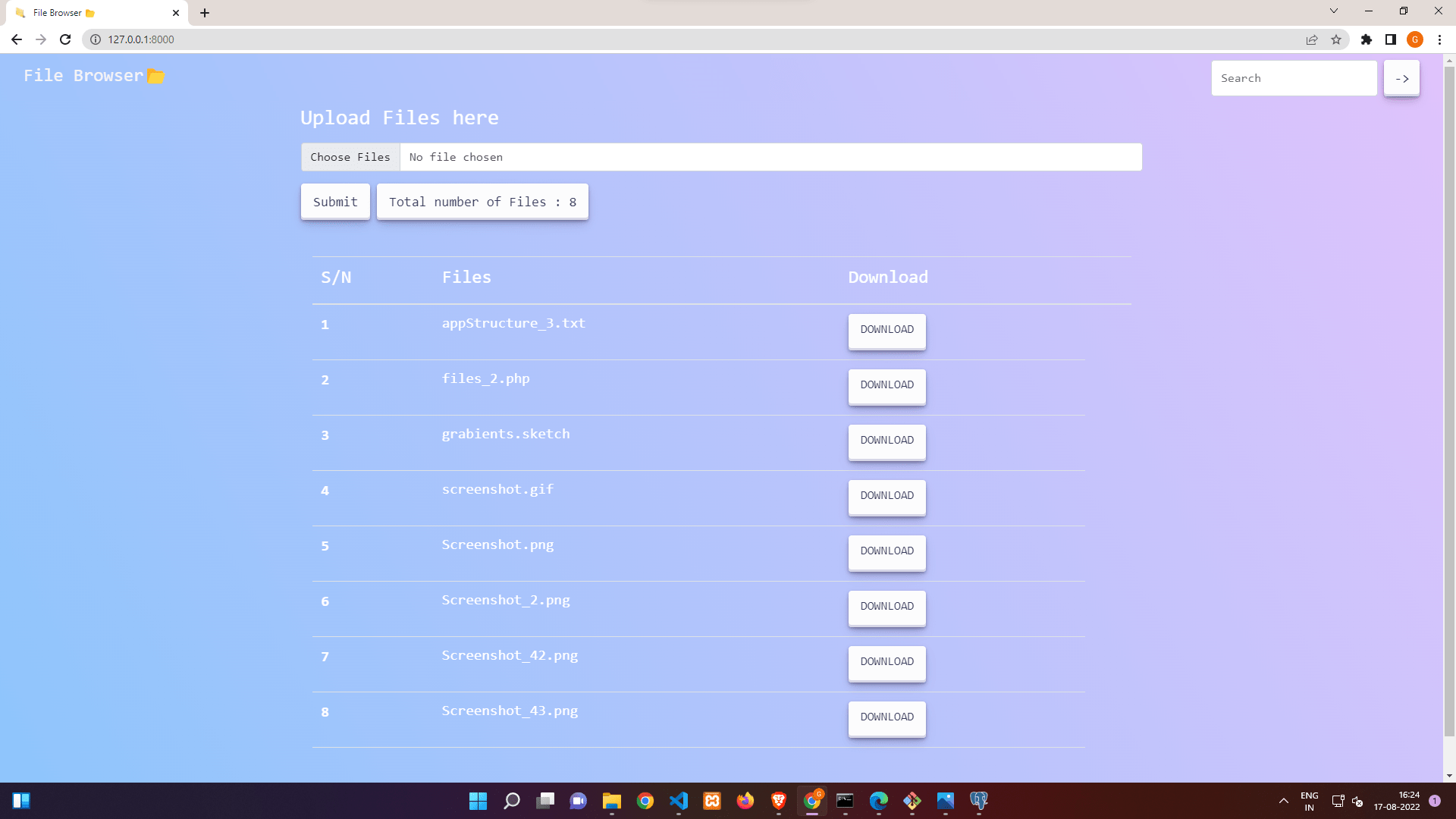Screen dimensions: 1456x819
Task: Start Firefox from the taskbar
Action: coord(745,802)
